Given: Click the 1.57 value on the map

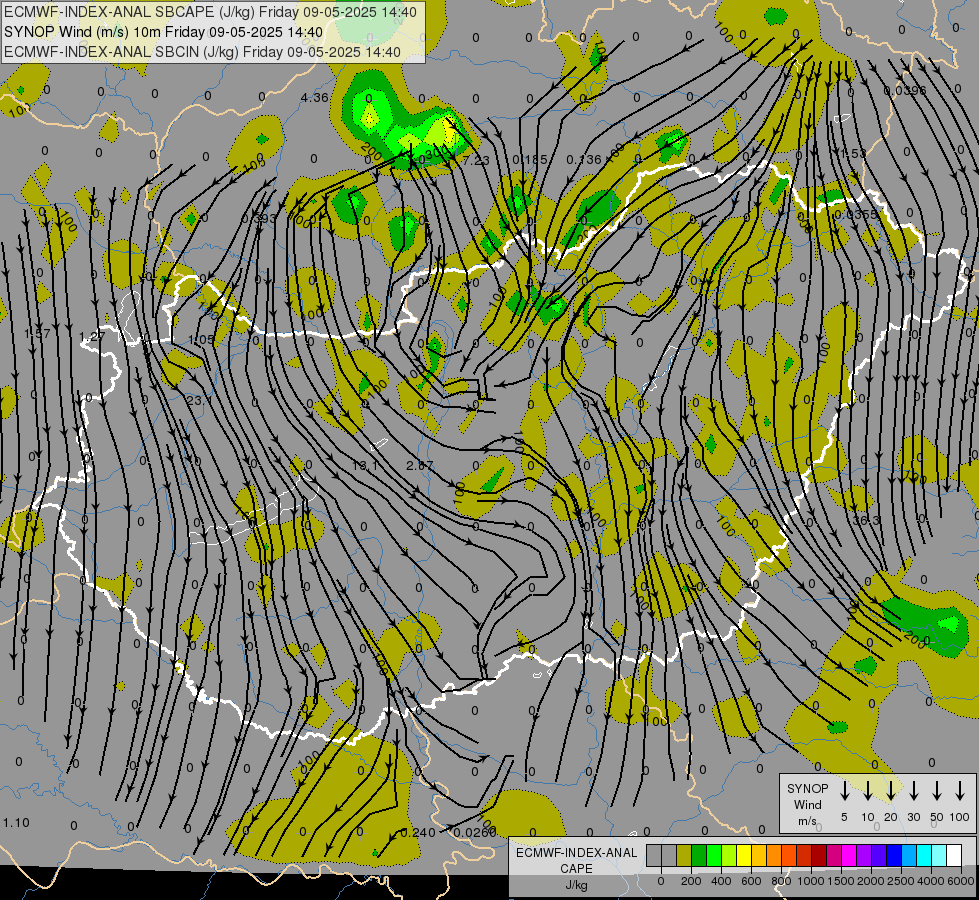Looking at the screenshot, I should [x=37, y=334].
